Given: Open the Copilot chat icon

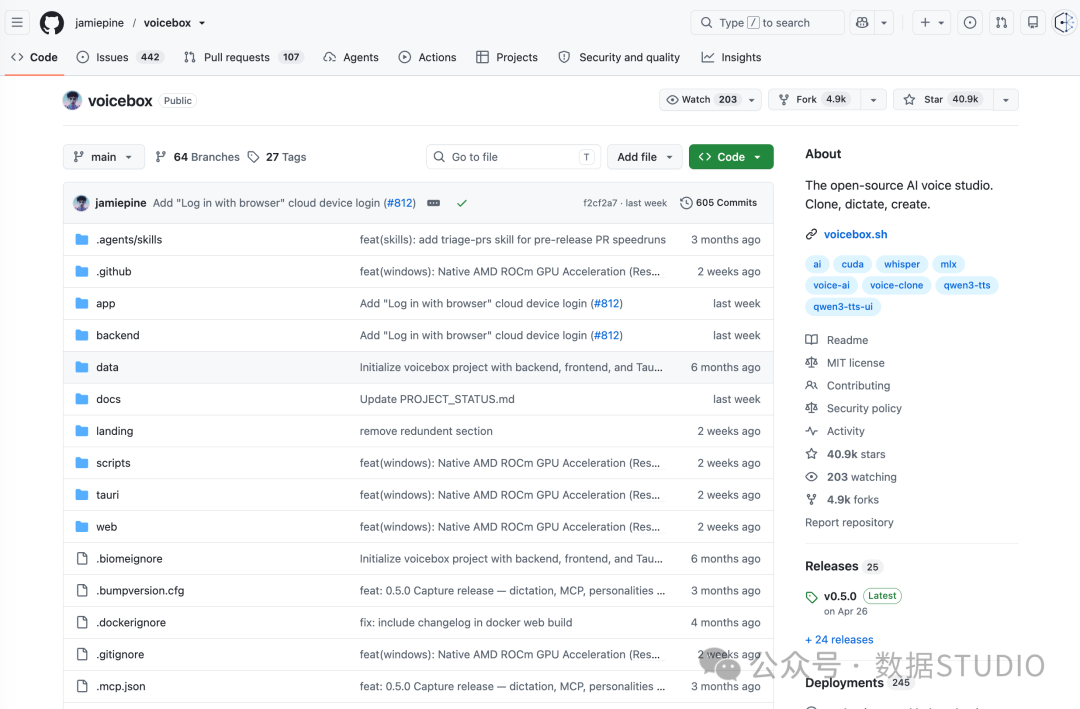Looking at the screenshot, I should (x=862, y=23).
